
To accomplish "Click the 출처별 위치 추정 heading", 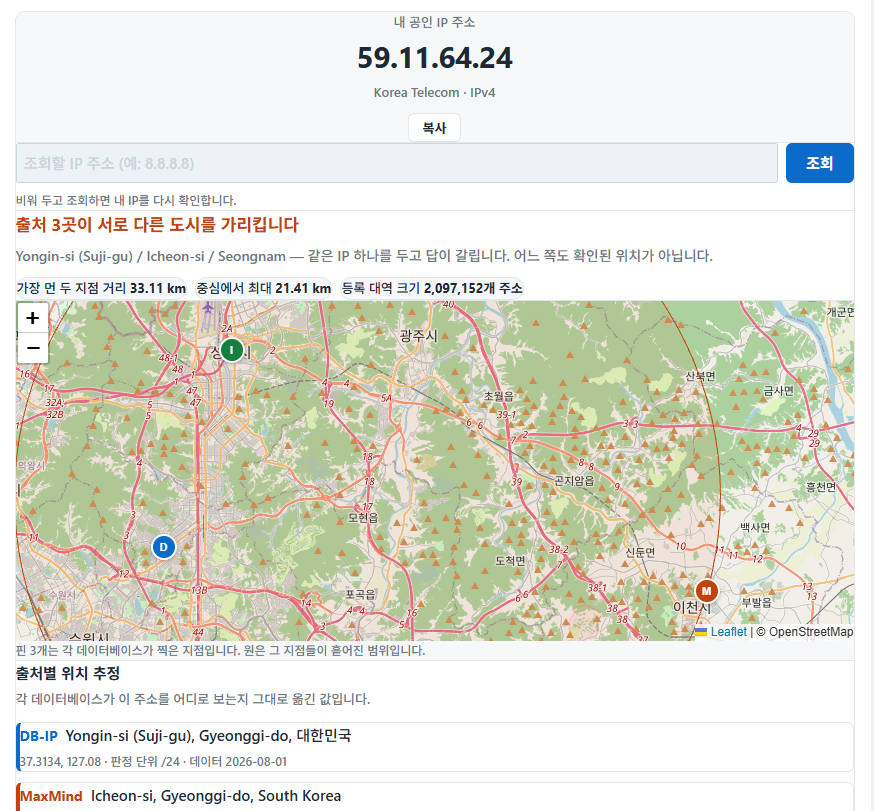I will pos(68,673).
